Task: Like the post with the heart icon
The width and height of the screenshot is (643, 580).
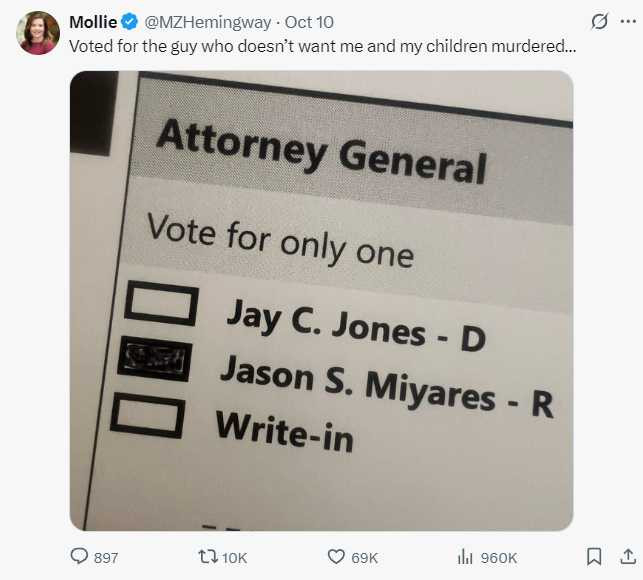Action: pyautogui.click(x=336, y=556)
